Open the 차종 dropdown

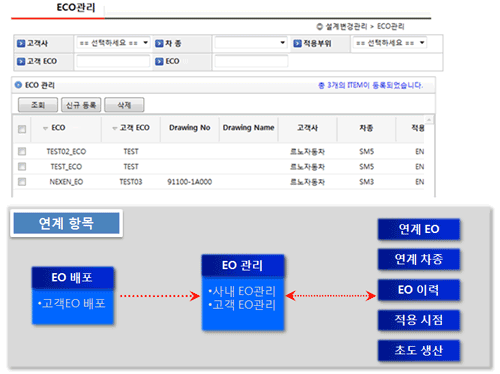(251, 43)
